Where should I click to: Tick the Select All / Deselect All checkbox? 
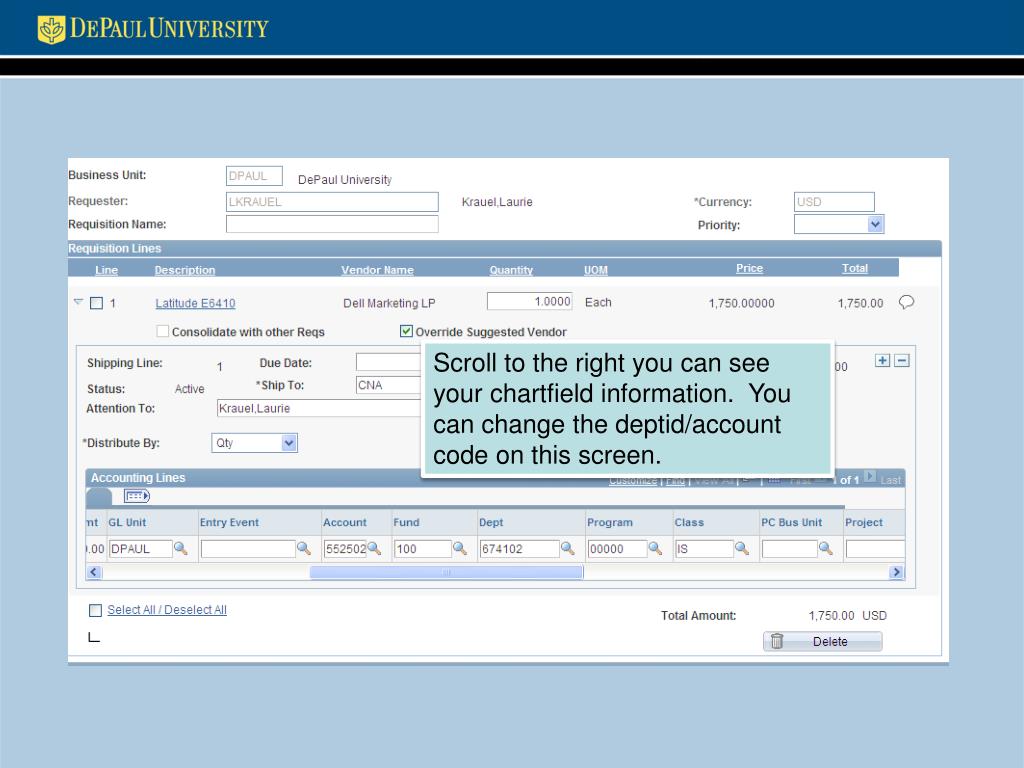click(x=95, y=610)
